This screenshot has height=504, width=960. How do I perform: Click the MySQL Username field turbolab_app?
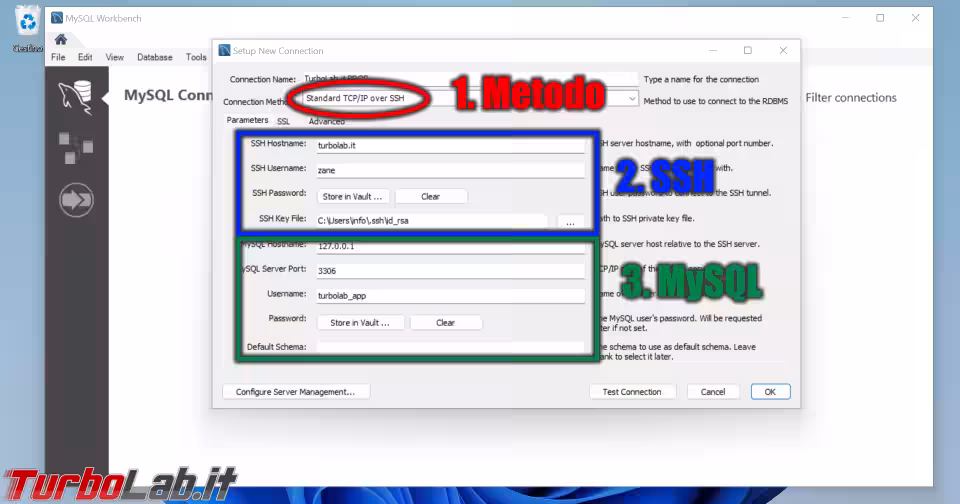coord(450,296)
